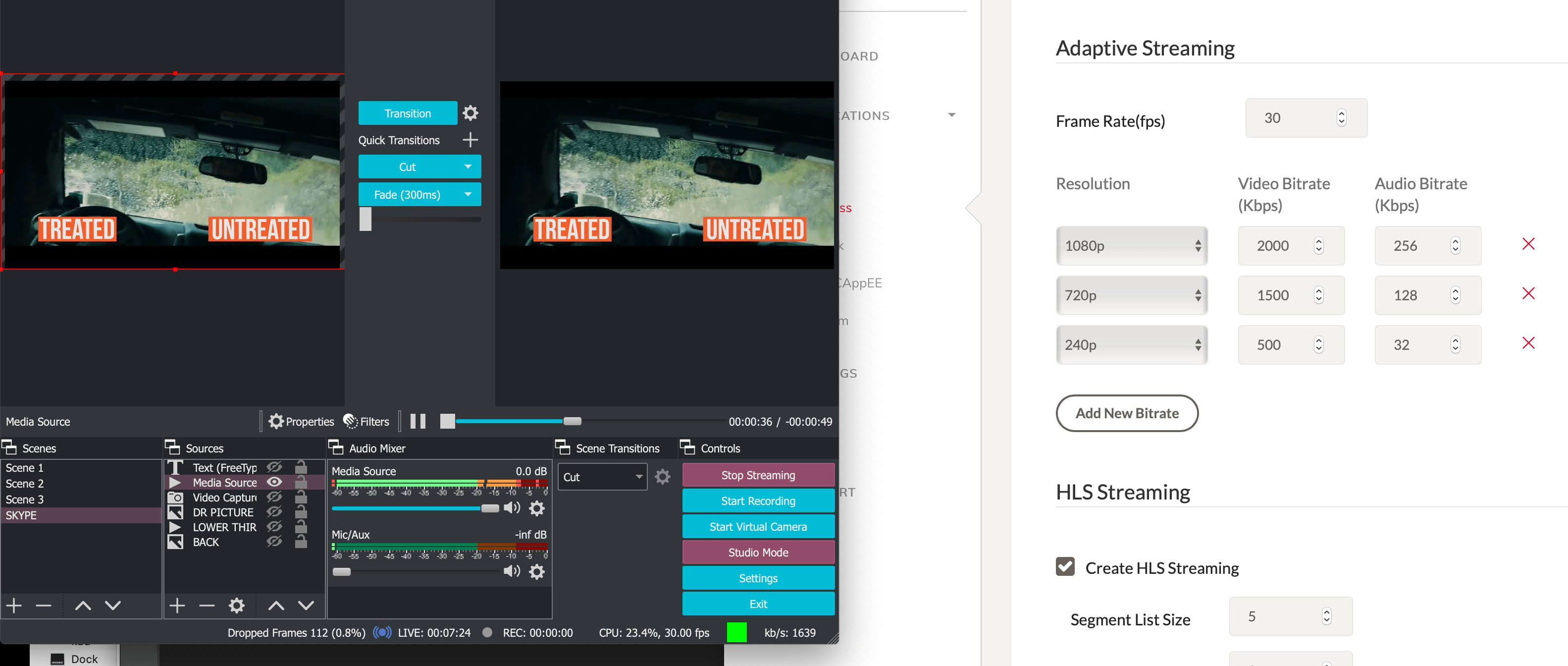Screen dimensions: 1568x666
Task: Hide the Media Source with its eye toggle
Action: click(x=274, y=482)
